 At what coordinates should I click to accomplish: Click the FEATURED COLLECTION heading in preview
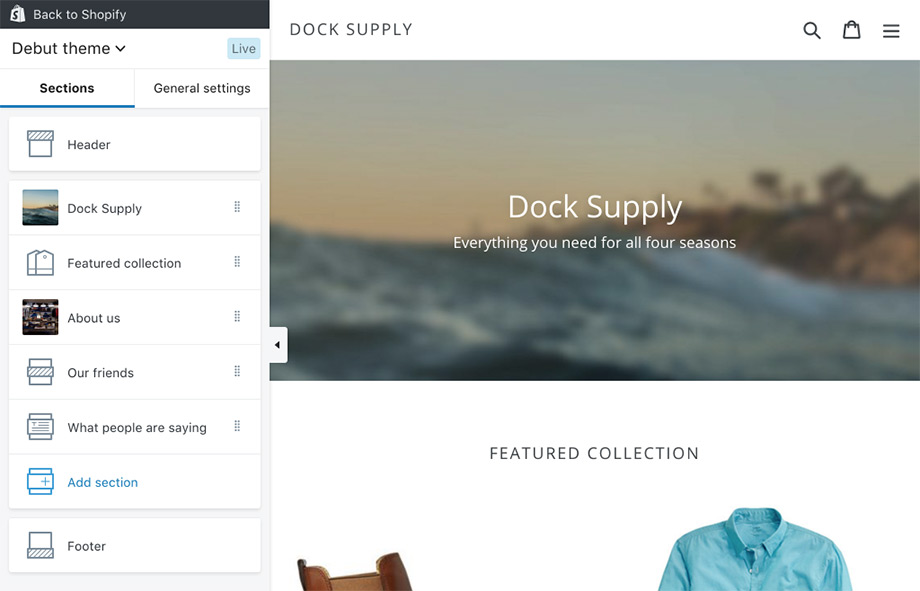tap(594, 453)
